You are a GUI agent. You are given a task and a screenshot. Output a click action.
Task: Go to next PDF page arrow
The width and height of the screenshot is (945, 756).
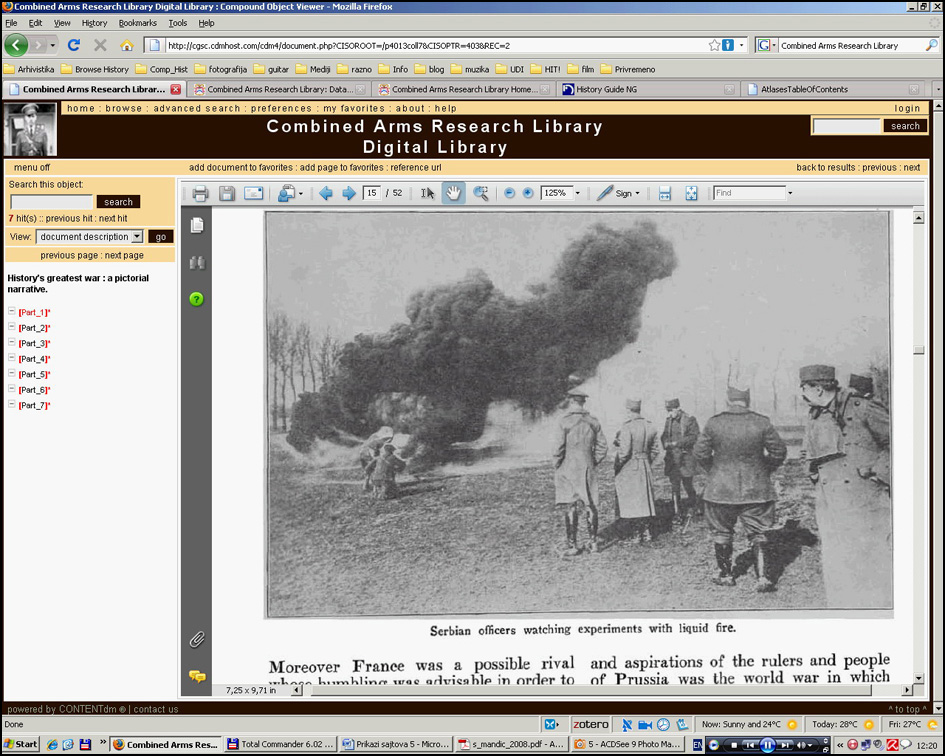coord(349,194)
